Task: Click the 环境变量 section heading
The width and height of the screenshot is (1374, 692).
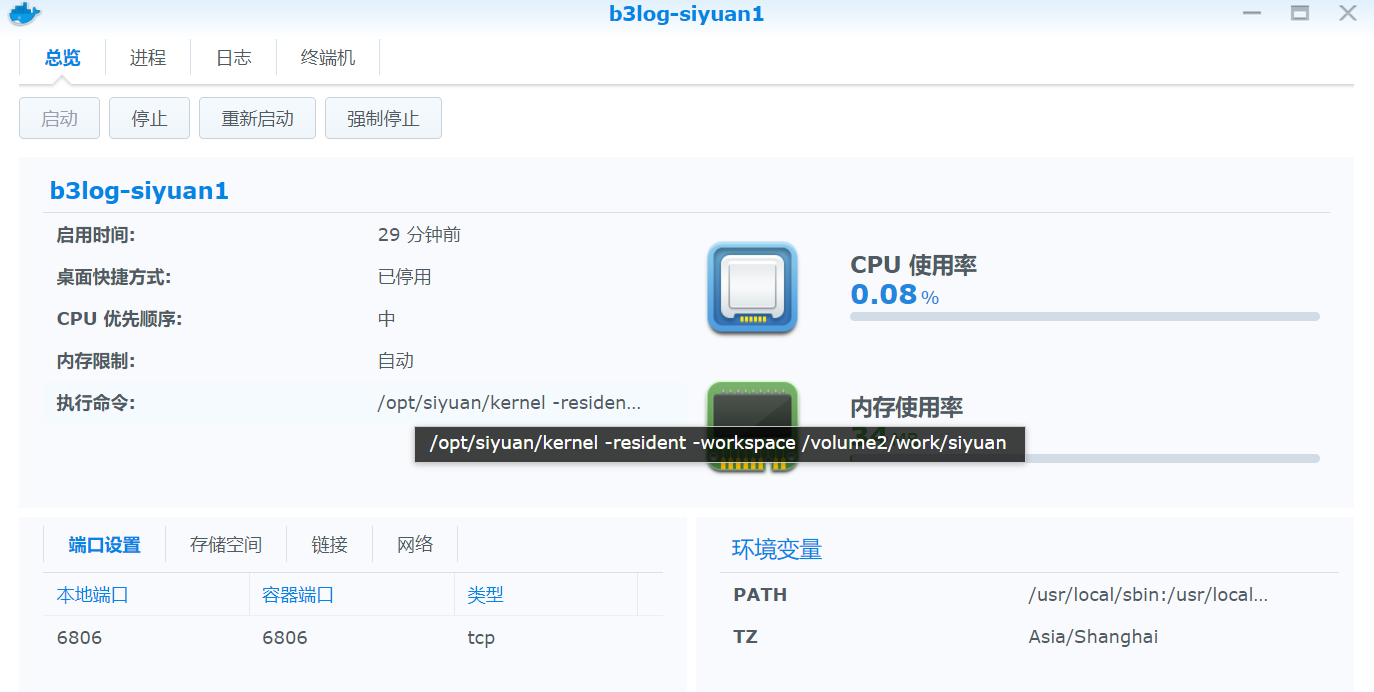Action: pos(777,549)
